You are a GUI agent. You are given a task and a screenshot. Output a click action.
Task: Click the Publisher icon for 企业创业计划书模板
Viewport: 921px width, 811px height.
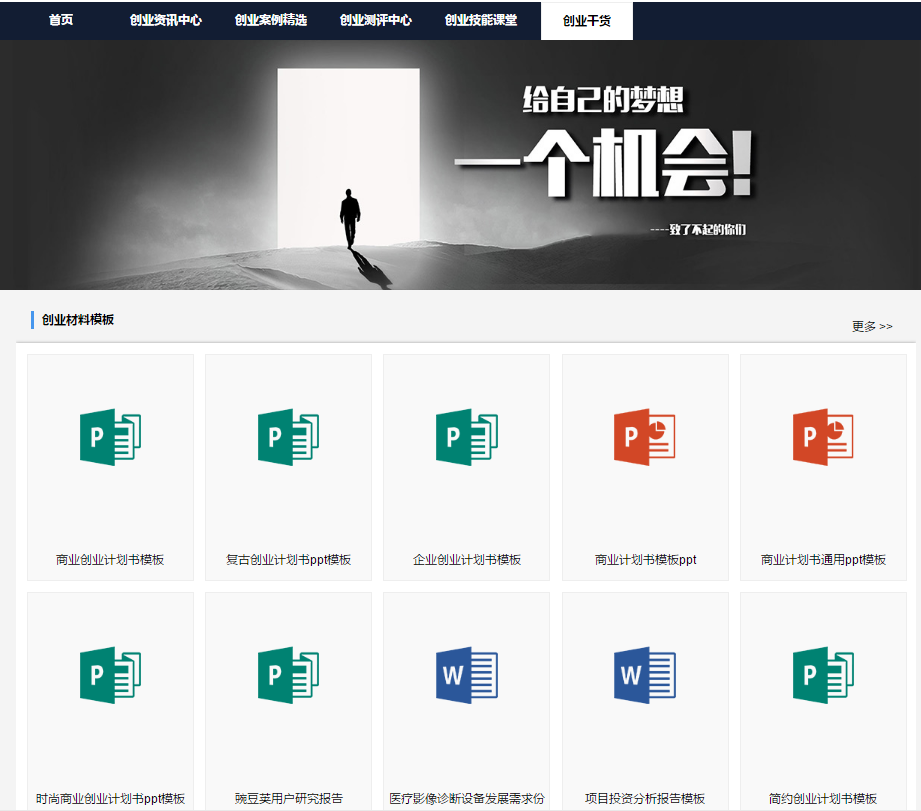pyautogui.click(x=466, y=437)
